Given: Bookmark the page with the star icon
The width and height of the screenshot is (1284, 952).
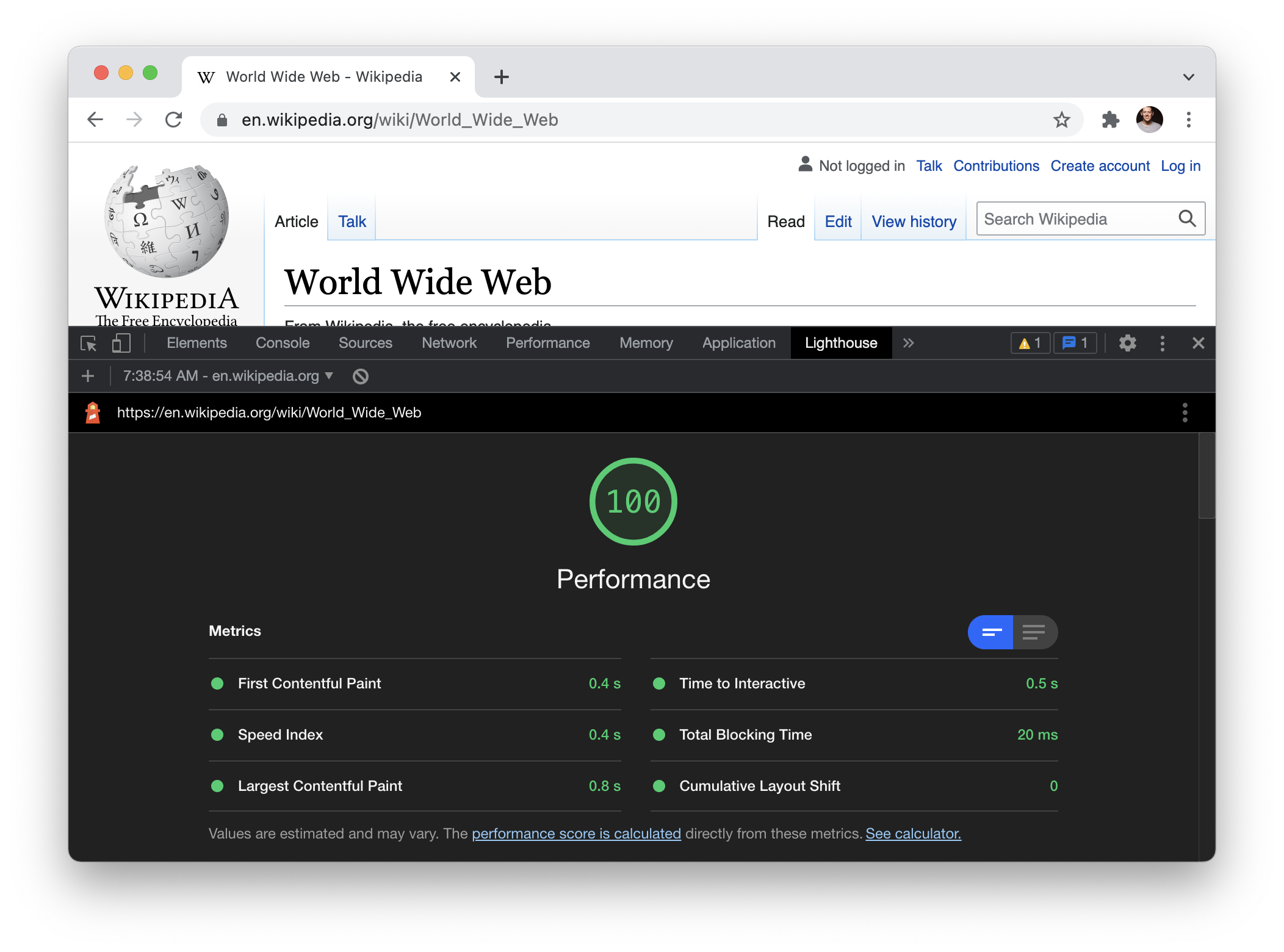Looking at the screenshot, I should point(1062,120).
